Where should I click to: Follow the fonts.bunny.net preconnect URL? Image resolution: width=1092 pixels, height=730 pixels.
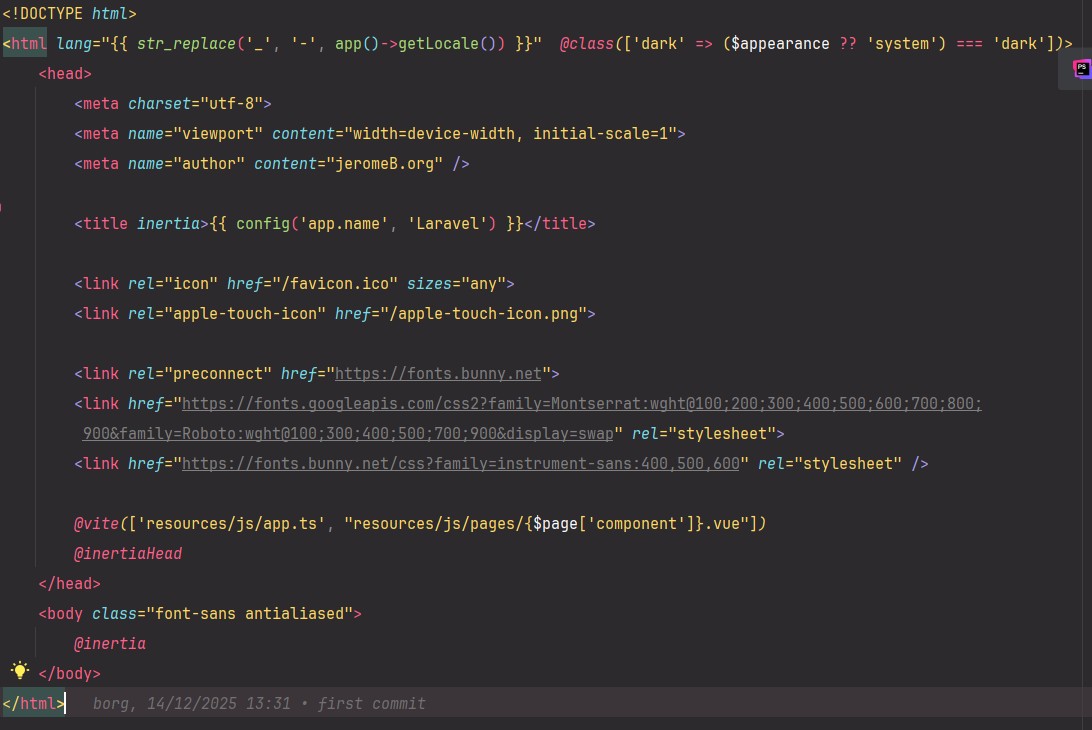pyautogui.click(x=437, y=374)
